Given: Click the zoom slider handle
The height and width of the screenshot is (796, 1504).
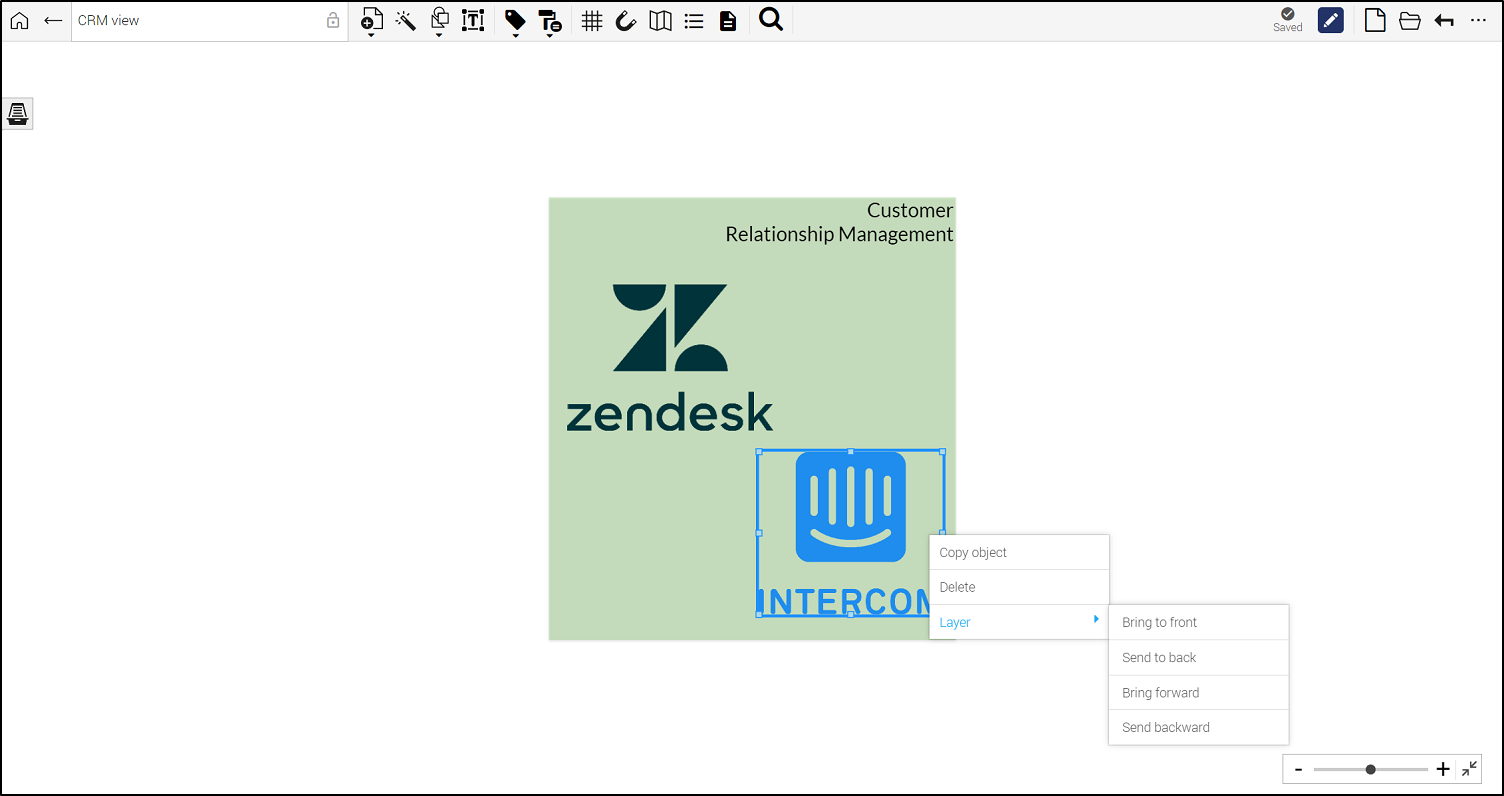Looking at the screenshot, I should [1370, 769].
